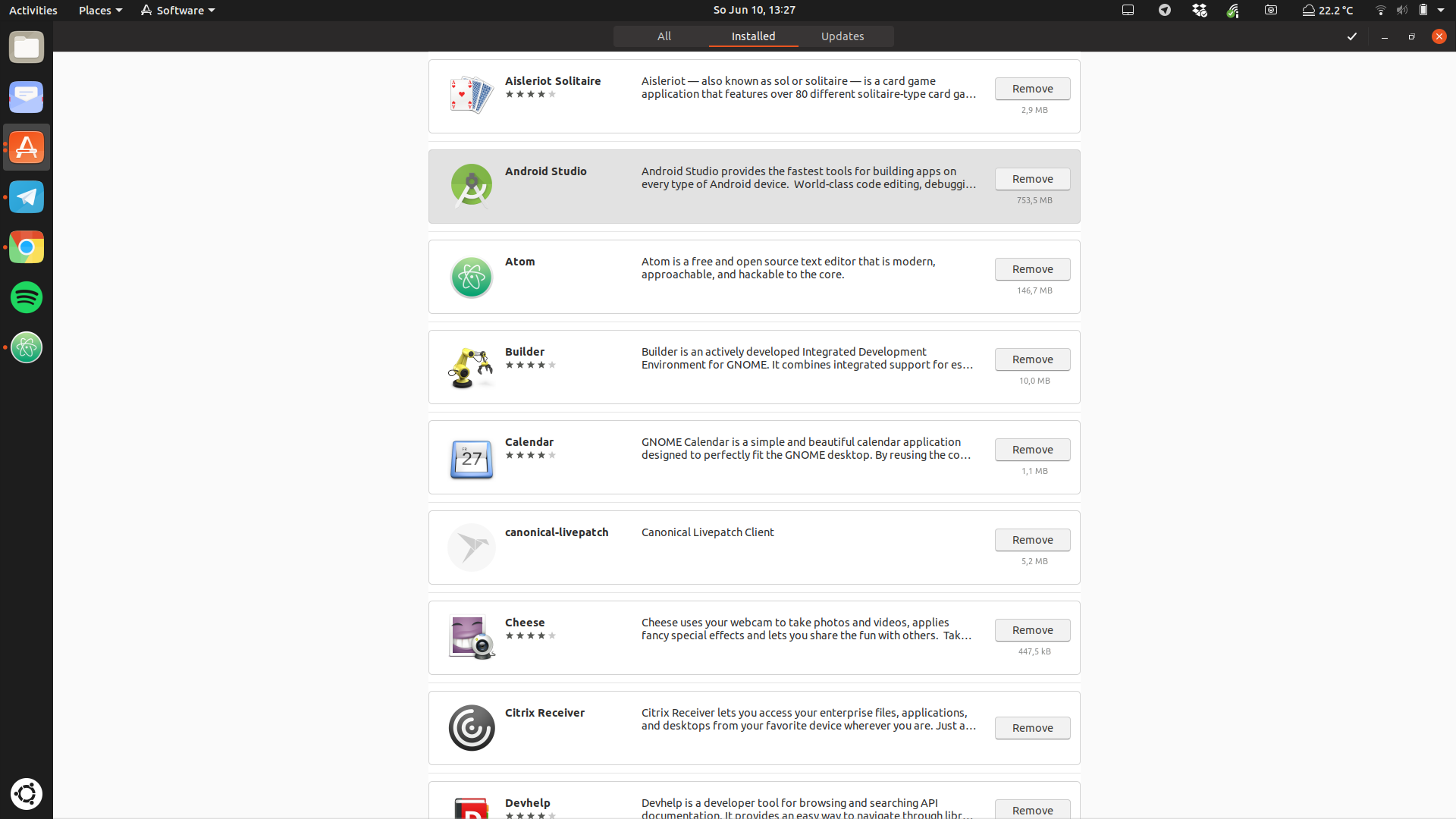Toggle the selection checkmark button in header
The height and width of the screenshot is (819, 1456).
[1351, 36]
